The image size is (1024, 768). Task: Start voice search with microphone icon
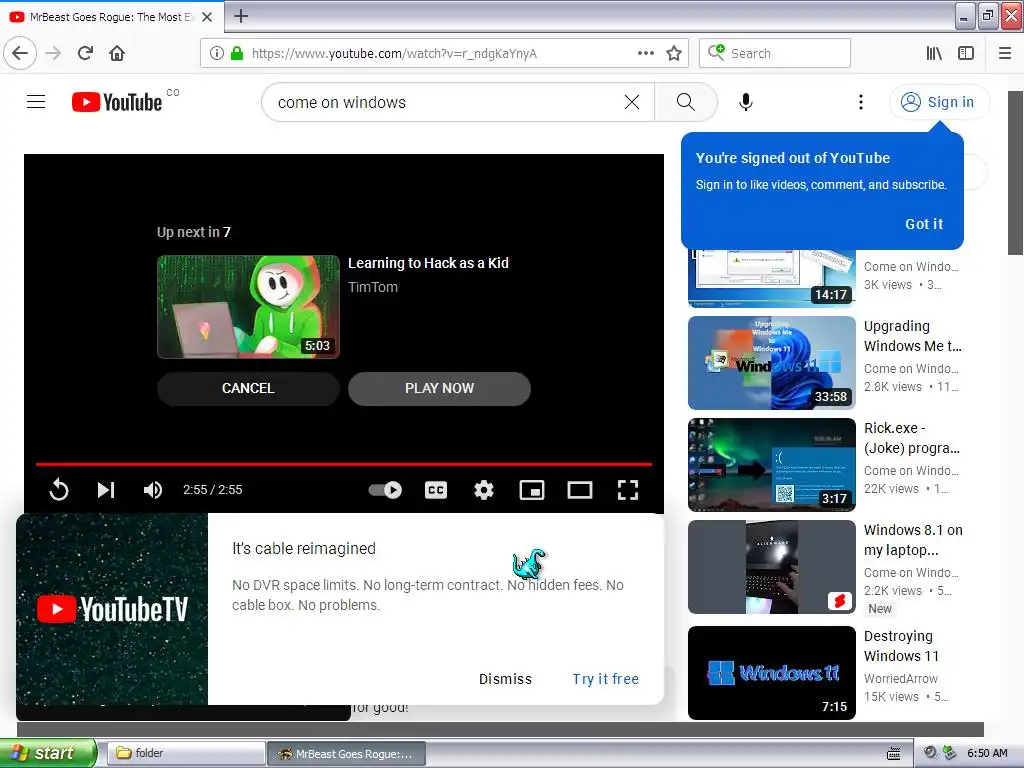tap(746, 102)
